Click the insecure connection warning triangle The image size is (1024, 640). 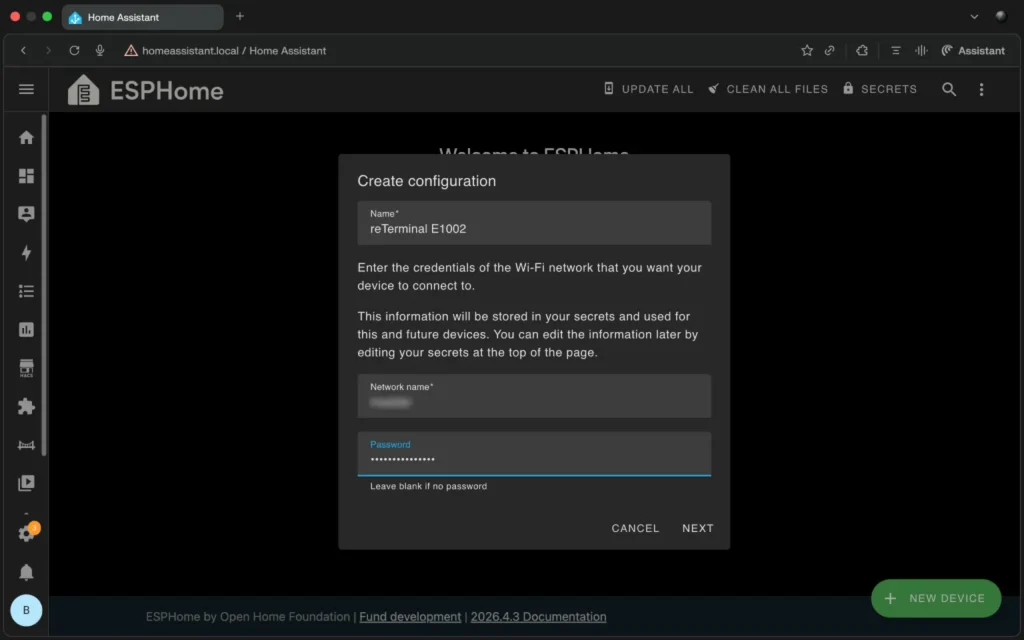[x=131, y=50]
